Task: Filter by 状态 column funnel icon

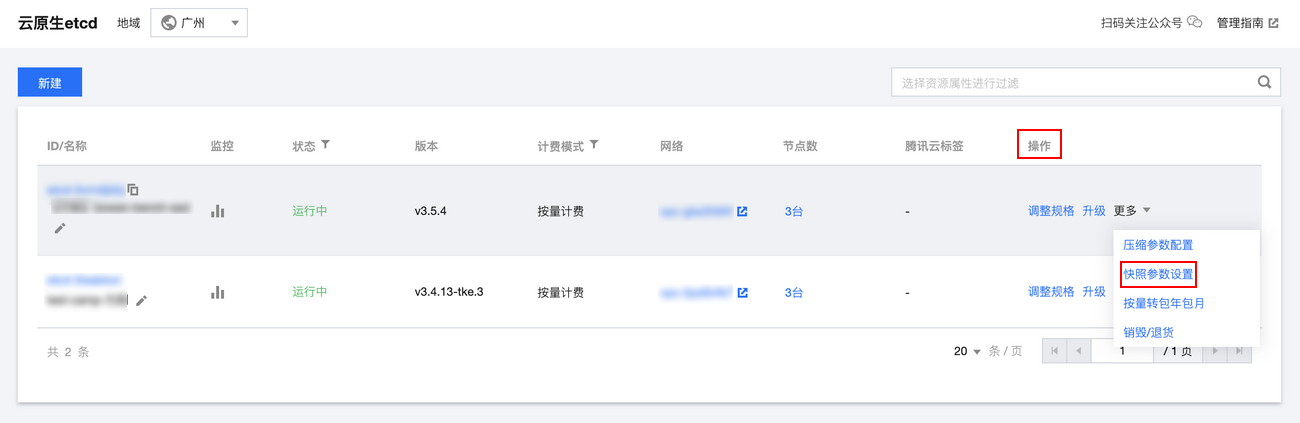Action: pyautogui.click(x=325, y=145)
